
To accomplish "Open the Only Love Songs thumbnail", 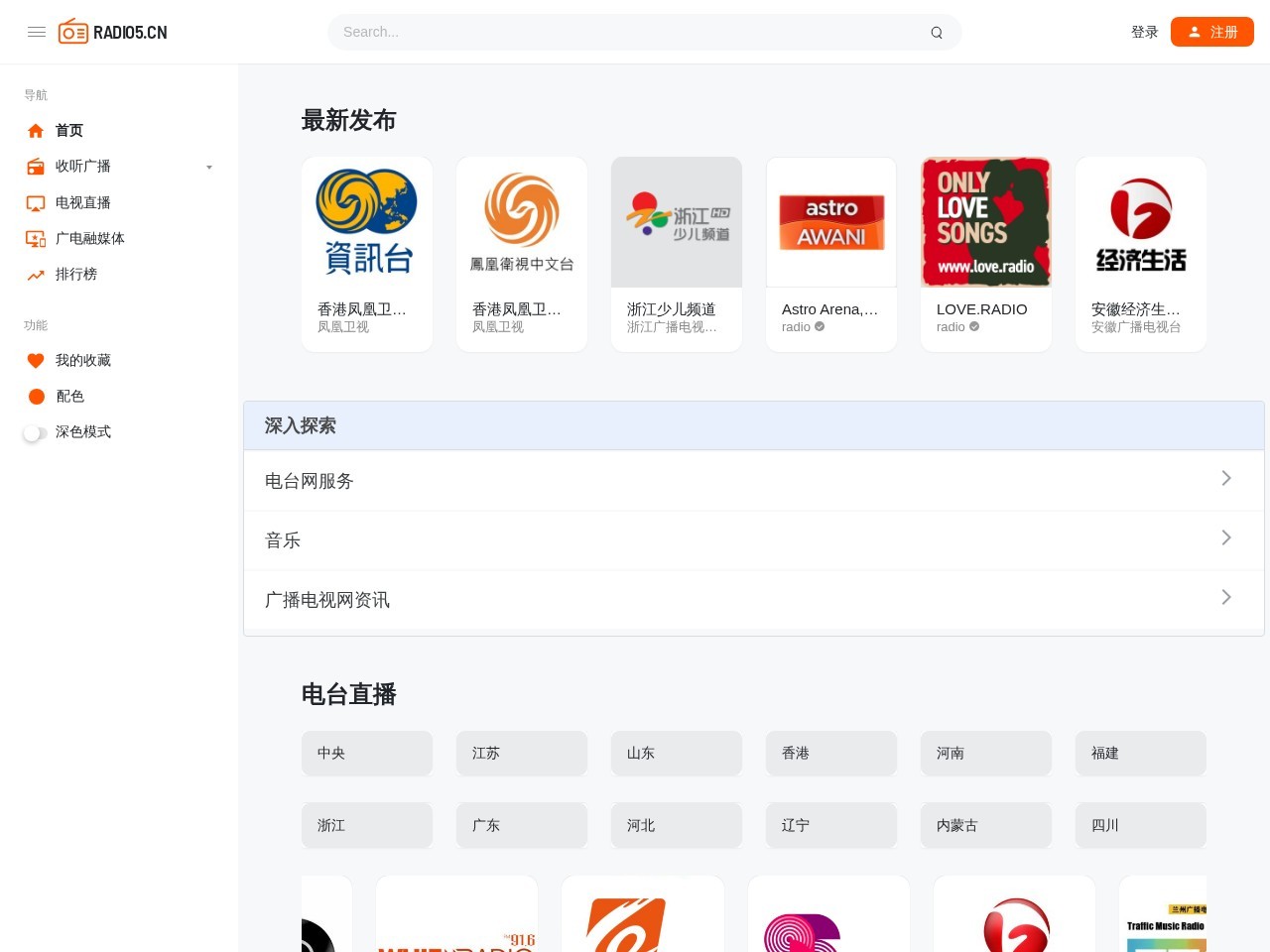I will pyautogui.click(x=986, y=222).
